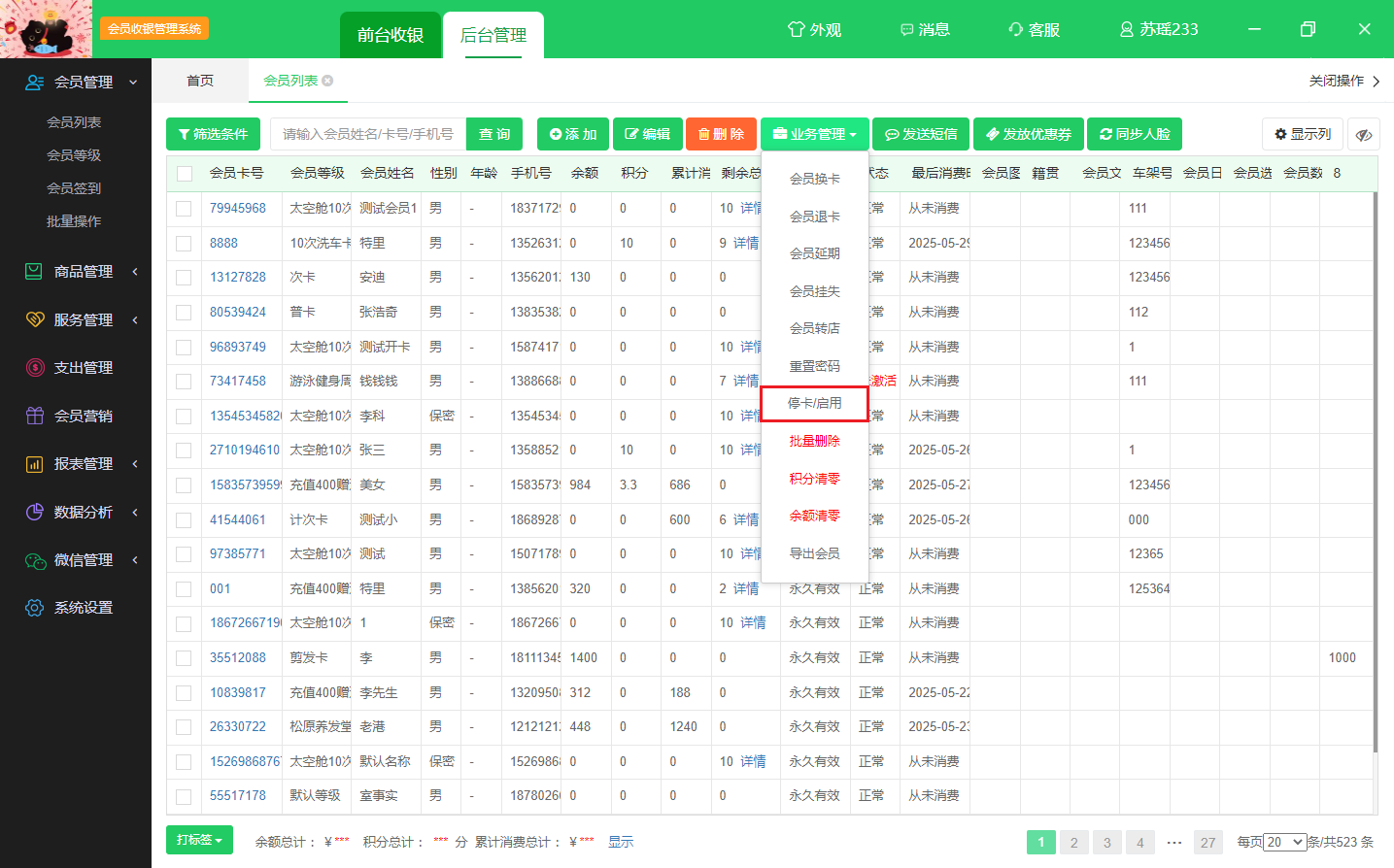Check the row checkbox for card 73417458
The image size is (1394, 868).
tap(184, 382)
